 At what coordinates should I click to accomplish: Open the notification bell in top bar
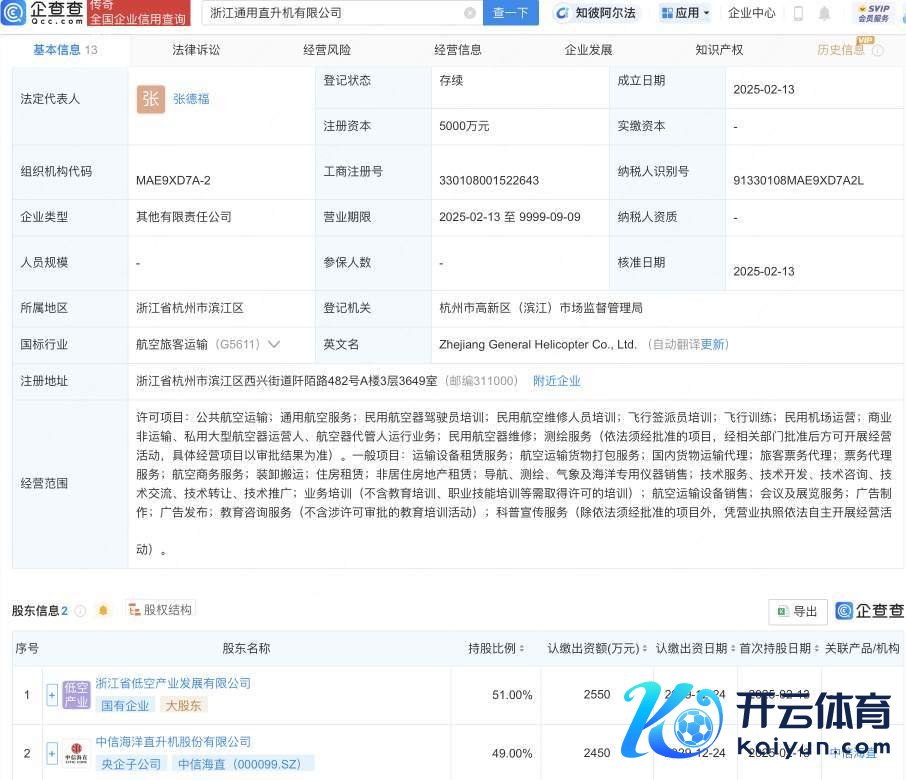(824, 13)
